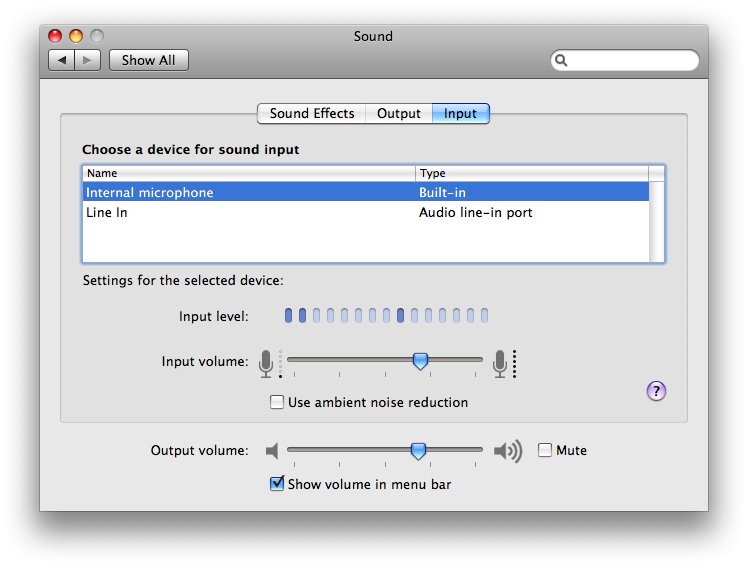Click the loud speaker icon beside output volume
748x566 pixels.
(508, 451)
